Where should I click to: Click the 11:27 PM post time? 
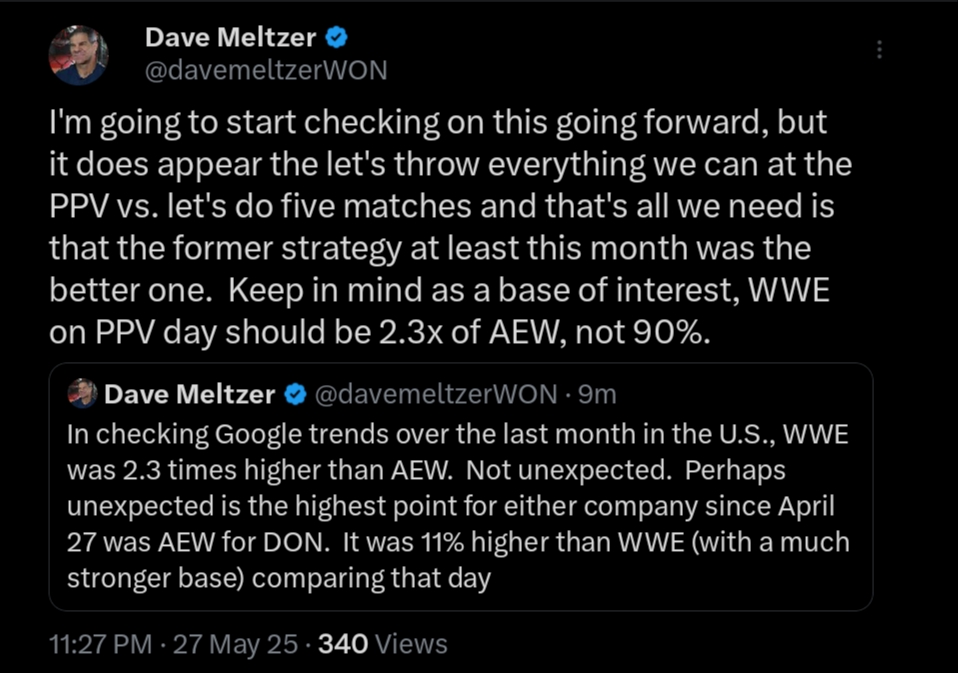[x=101, y=644]
